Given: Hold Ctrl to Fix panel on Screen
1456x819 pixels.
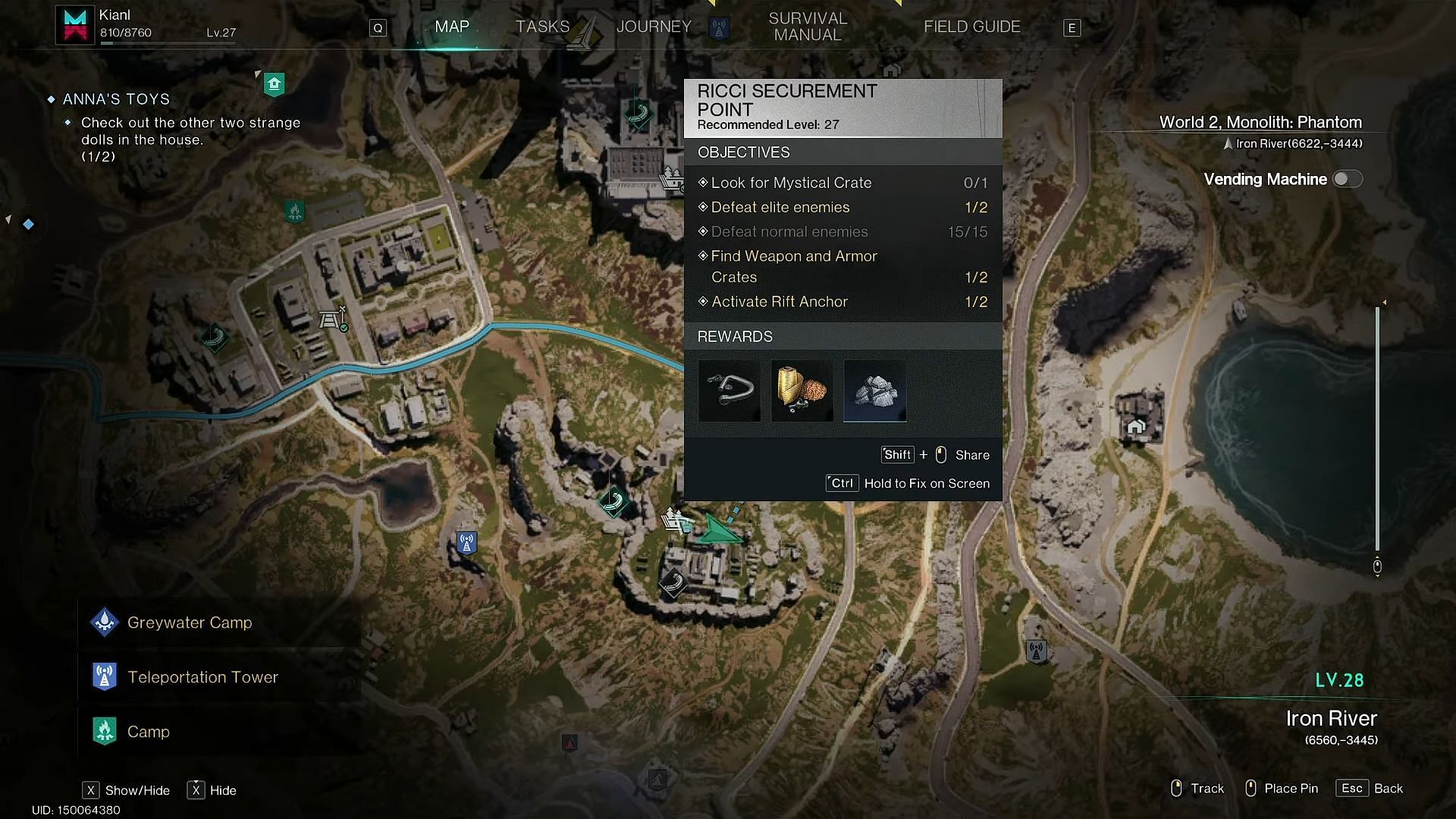Looking at the screenshot, I should coord(905,483).
